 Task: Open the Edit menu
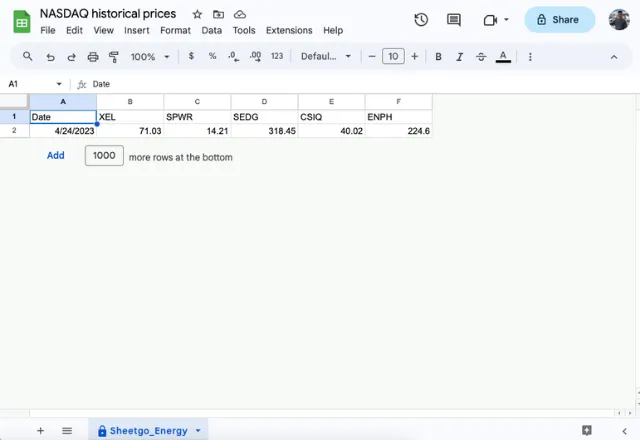tap(74, 30)
